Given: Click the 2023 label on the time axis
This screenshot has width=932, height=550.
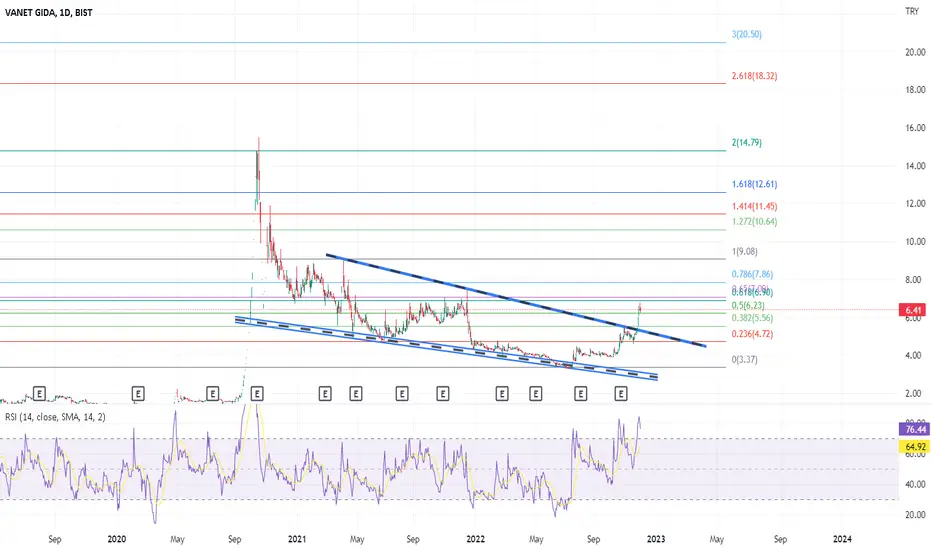Looking at the screenshot, I should click(656, 539).
